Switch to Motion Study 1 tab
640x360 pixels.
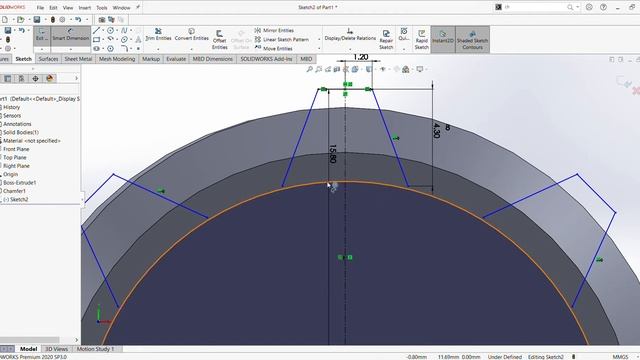point(96,349)
